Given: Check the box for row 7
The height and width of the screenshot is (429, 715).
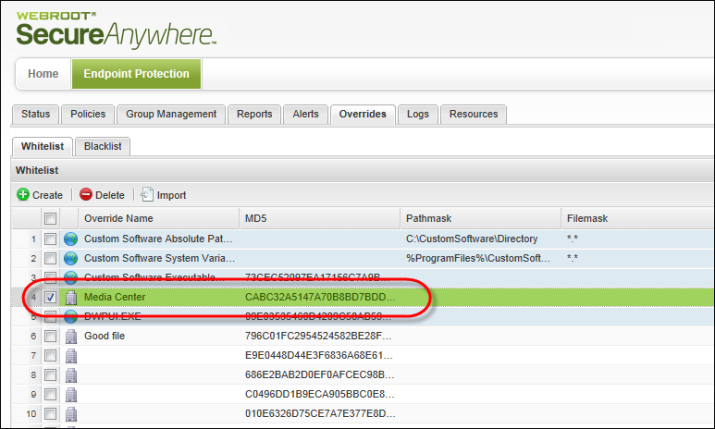Looking at the screenshot, I should coord(50,356).
